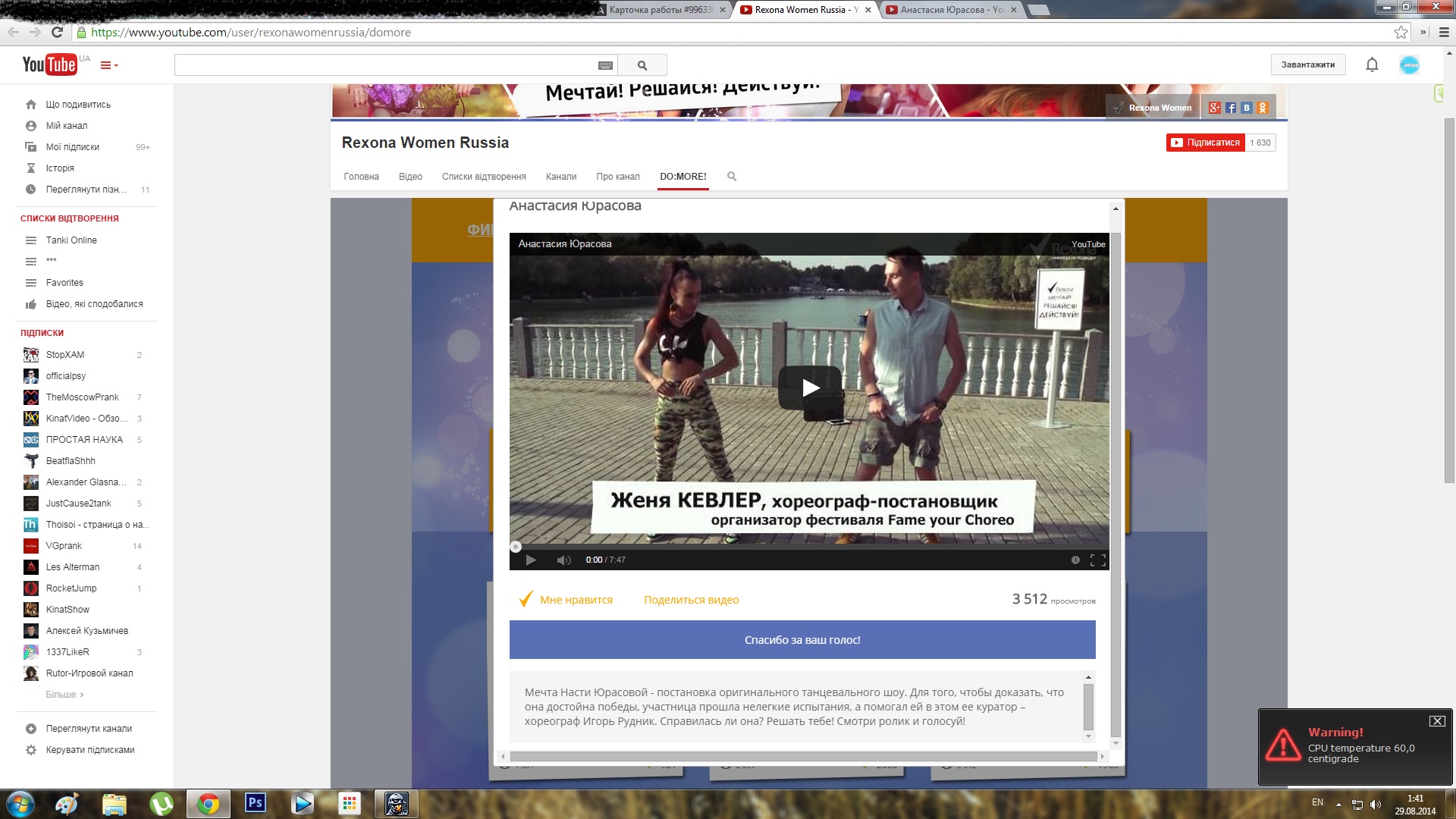Open the YouTube home logo

click(x=49, y=64)
